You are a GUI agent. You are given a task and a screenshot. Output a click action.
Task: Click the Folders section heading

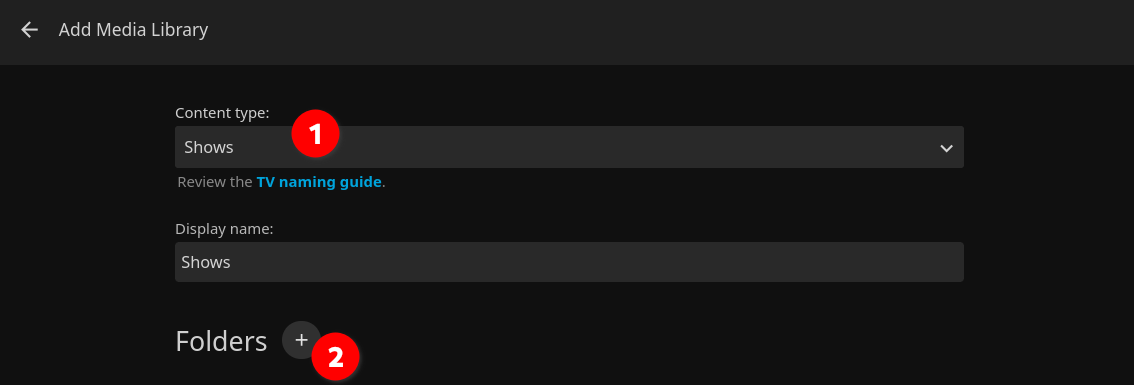point(221,341)
